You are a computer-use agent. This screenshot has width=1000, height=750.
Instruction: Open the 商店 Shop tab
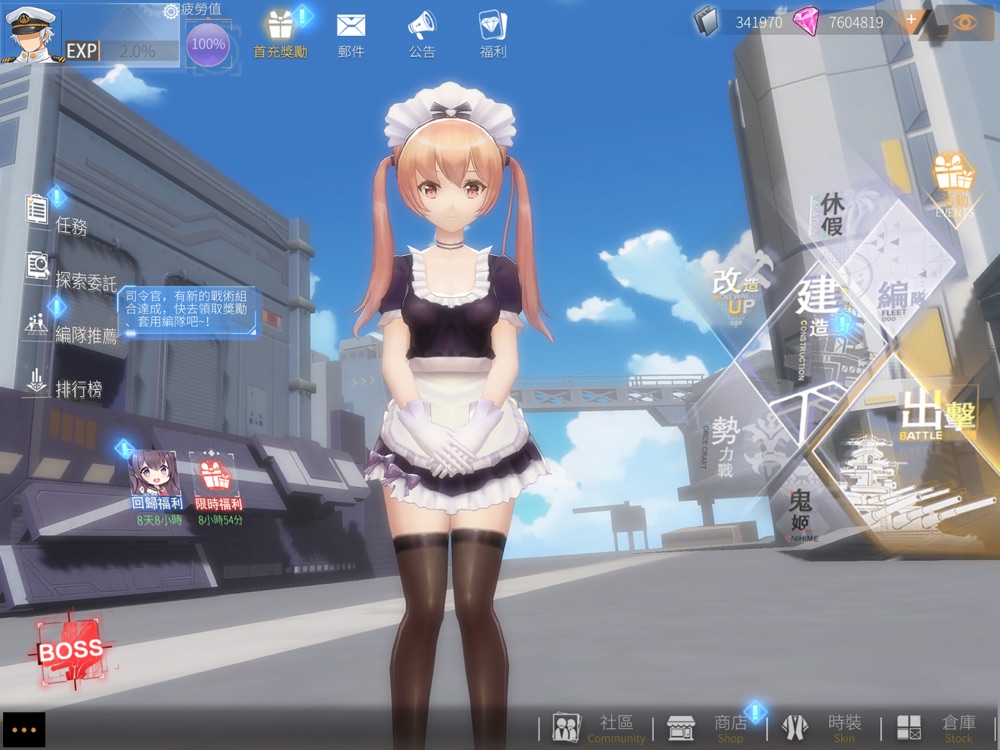point(709,728)
